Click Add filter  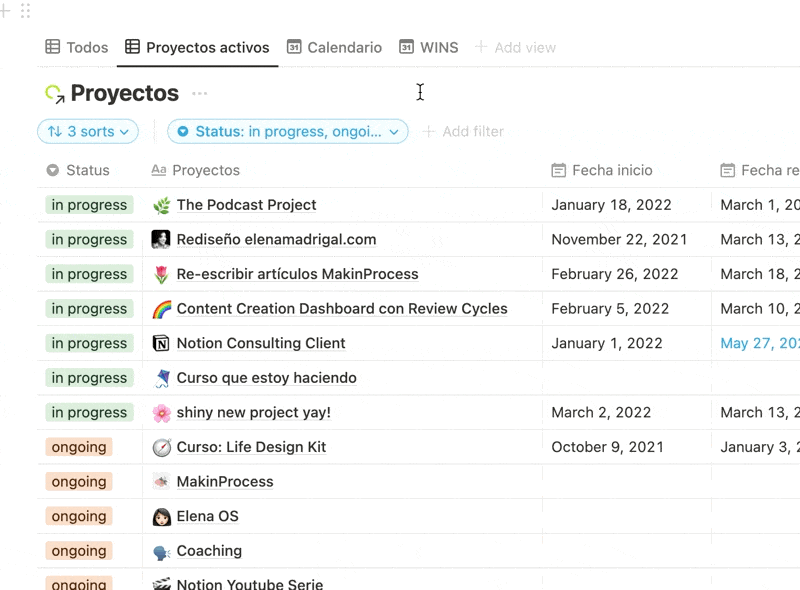(x=463, y=131)
